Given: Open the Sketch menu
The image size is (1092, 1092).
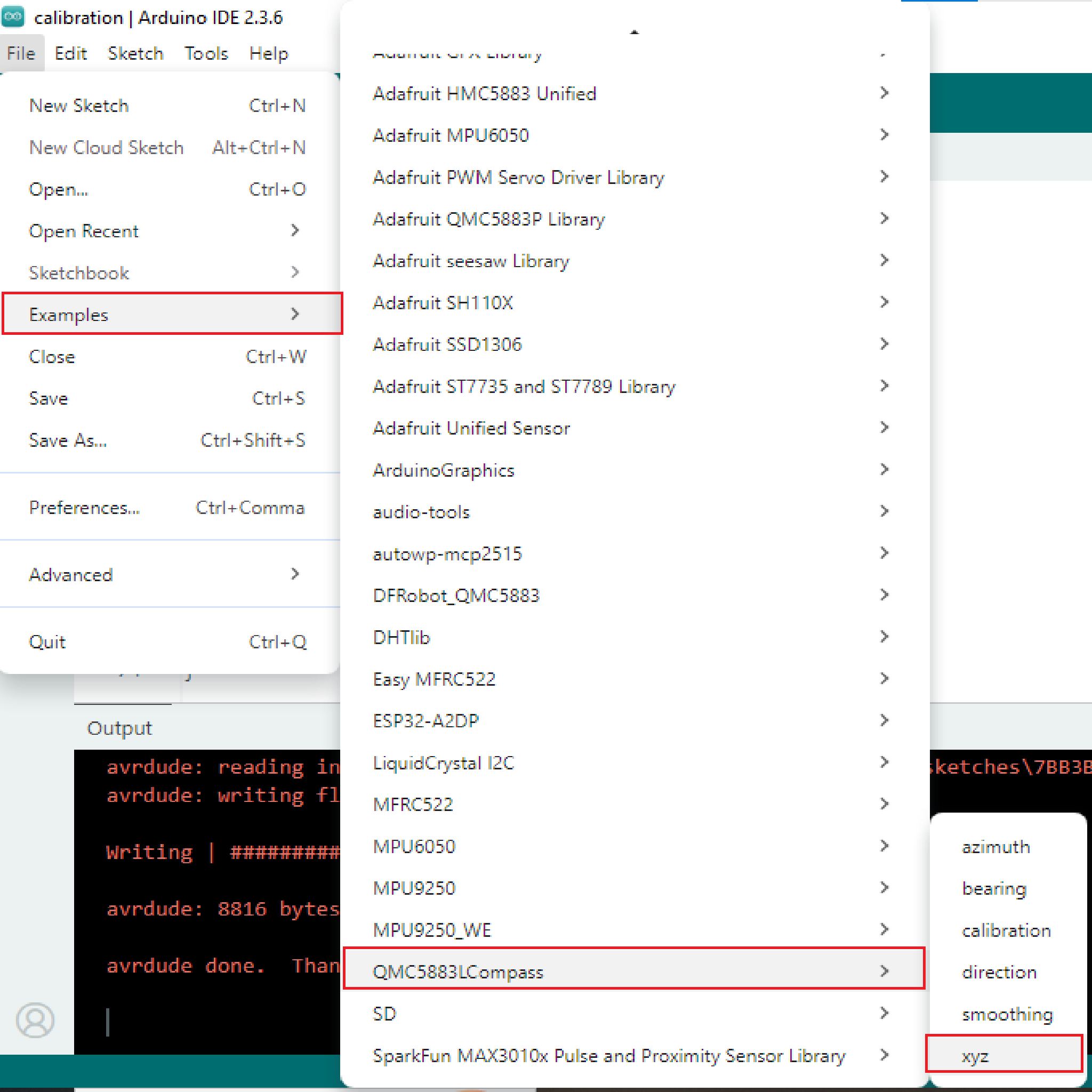Looking at the screenshot, I should [x=135, y=54].
